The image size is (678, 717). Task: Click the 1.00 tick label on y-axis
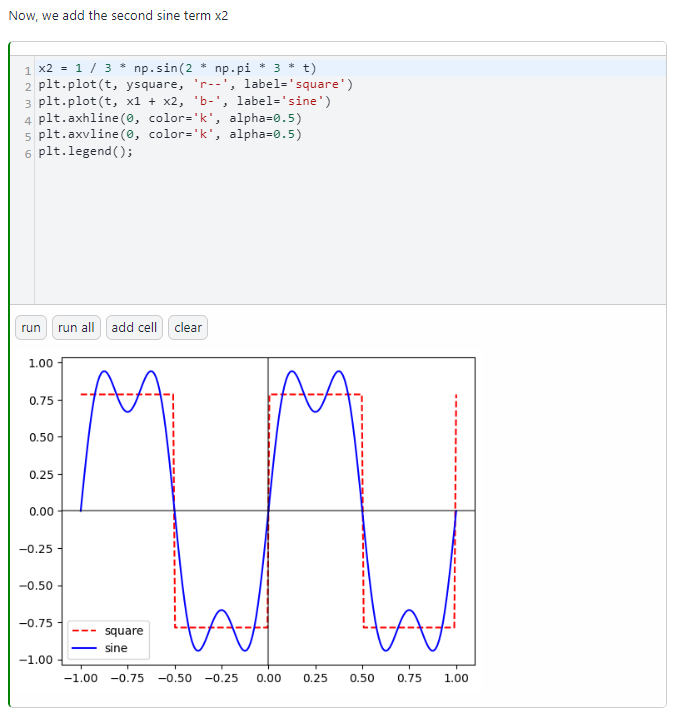tap(40, 362)
